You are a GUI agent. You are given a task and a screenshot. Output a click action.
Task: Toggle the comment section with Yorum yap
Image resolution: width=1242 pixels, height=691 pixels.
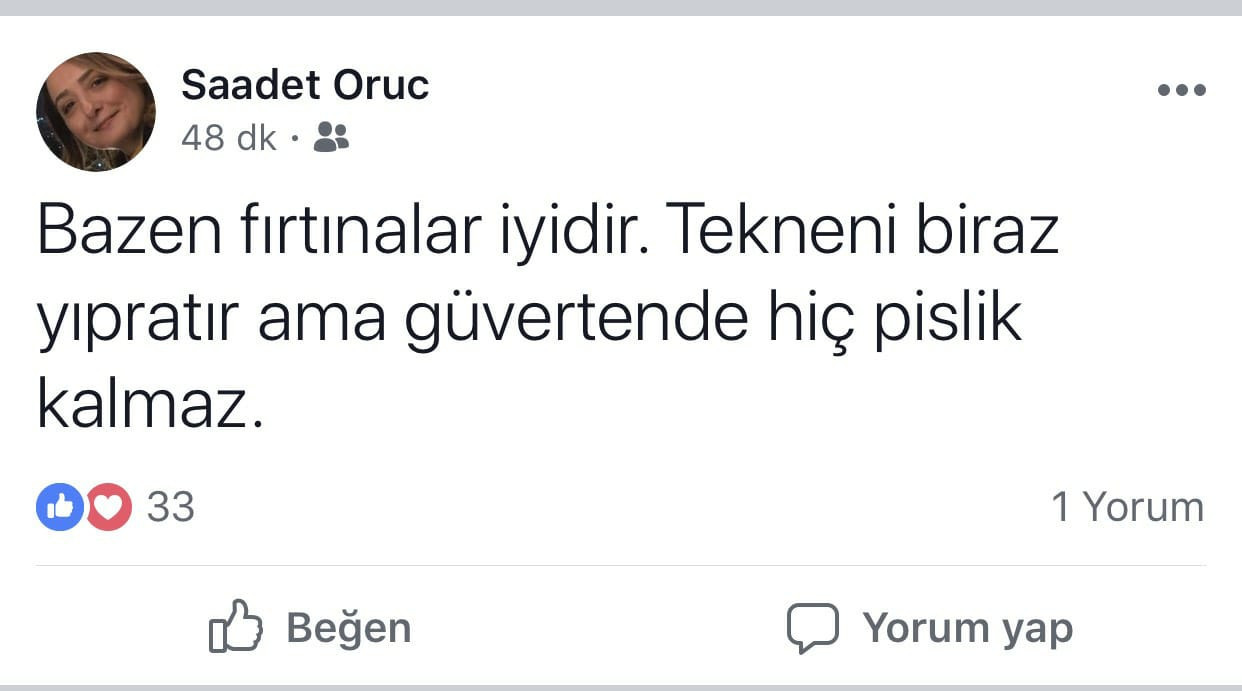[930, 627]
